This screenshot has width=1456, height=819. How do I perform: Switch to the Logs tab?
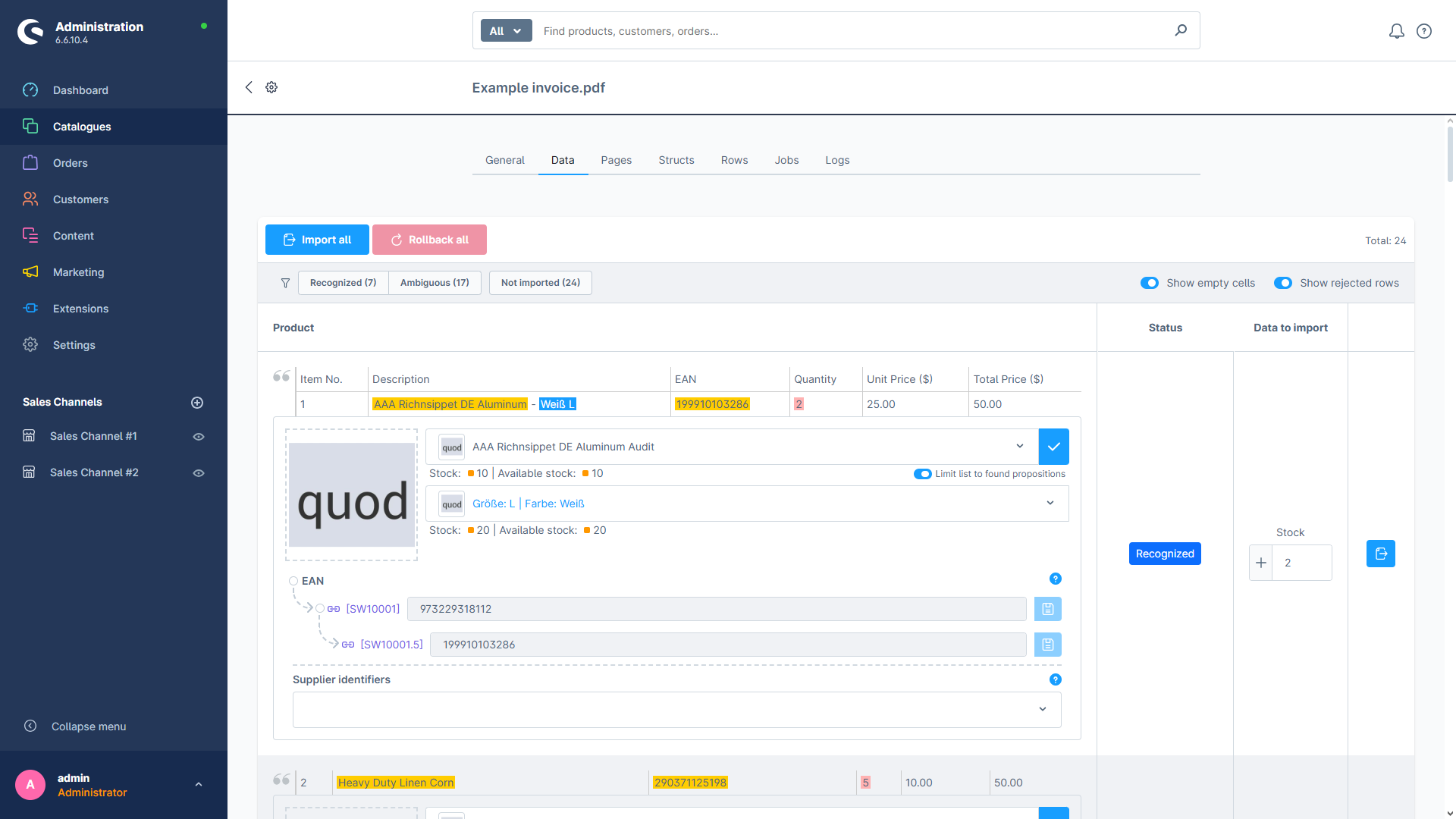coord(837,160)
